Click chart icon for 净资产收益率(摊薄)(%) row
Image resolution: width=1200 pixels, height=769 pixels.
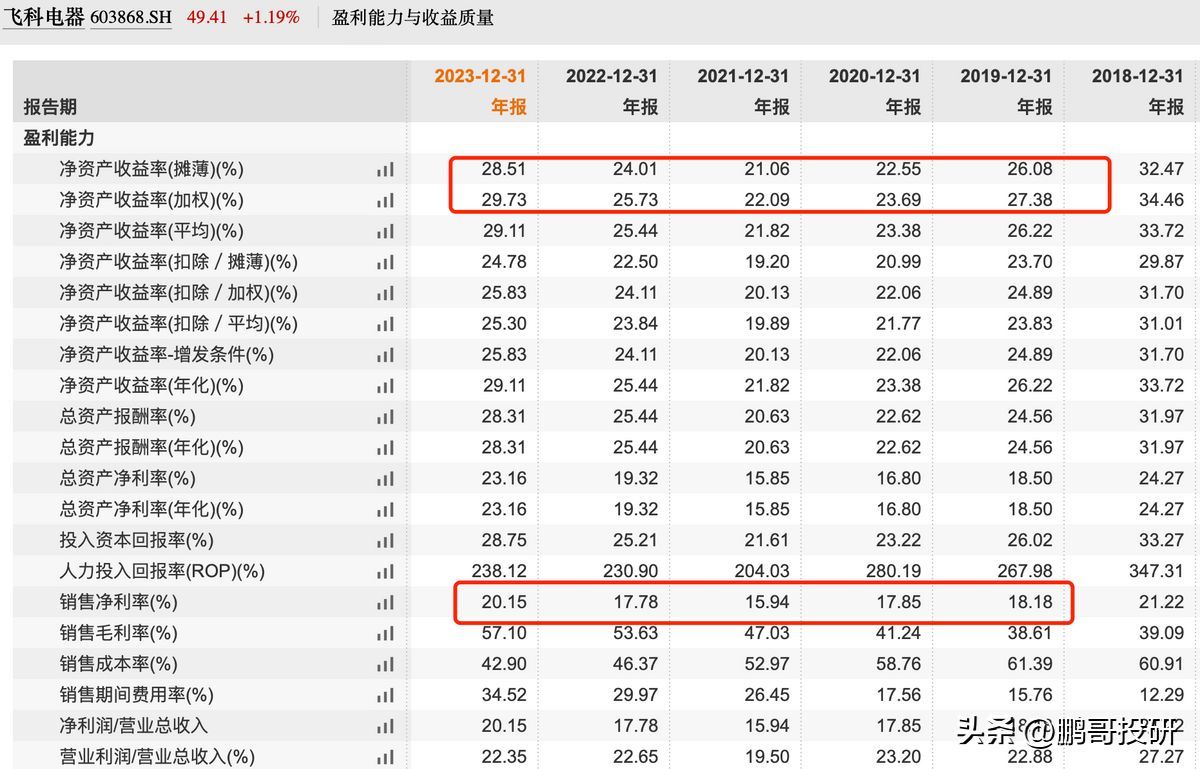[x=385, y=169]
